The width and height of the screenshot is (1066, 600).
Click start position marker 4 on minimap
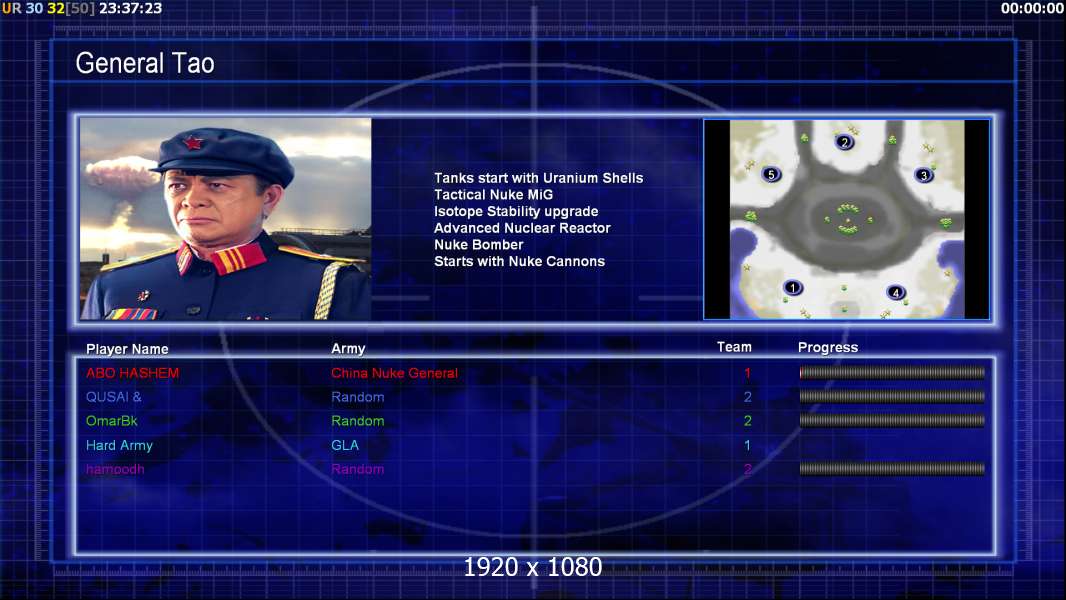pyautogui.click(x=896, y=293)
